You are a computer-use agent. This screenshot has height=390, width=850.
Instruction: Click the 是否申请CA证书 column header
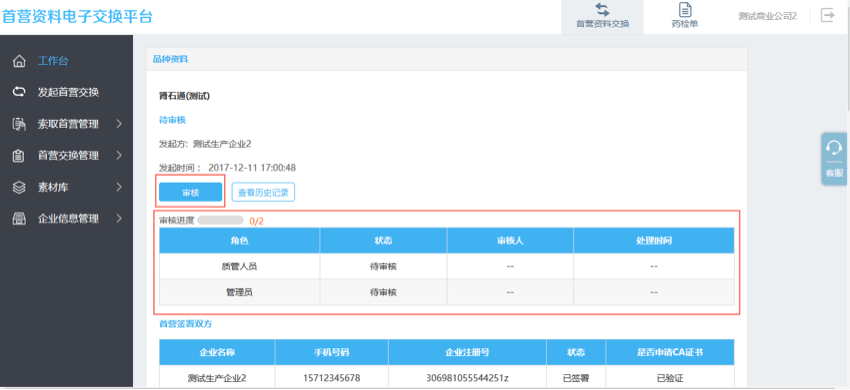670,352
